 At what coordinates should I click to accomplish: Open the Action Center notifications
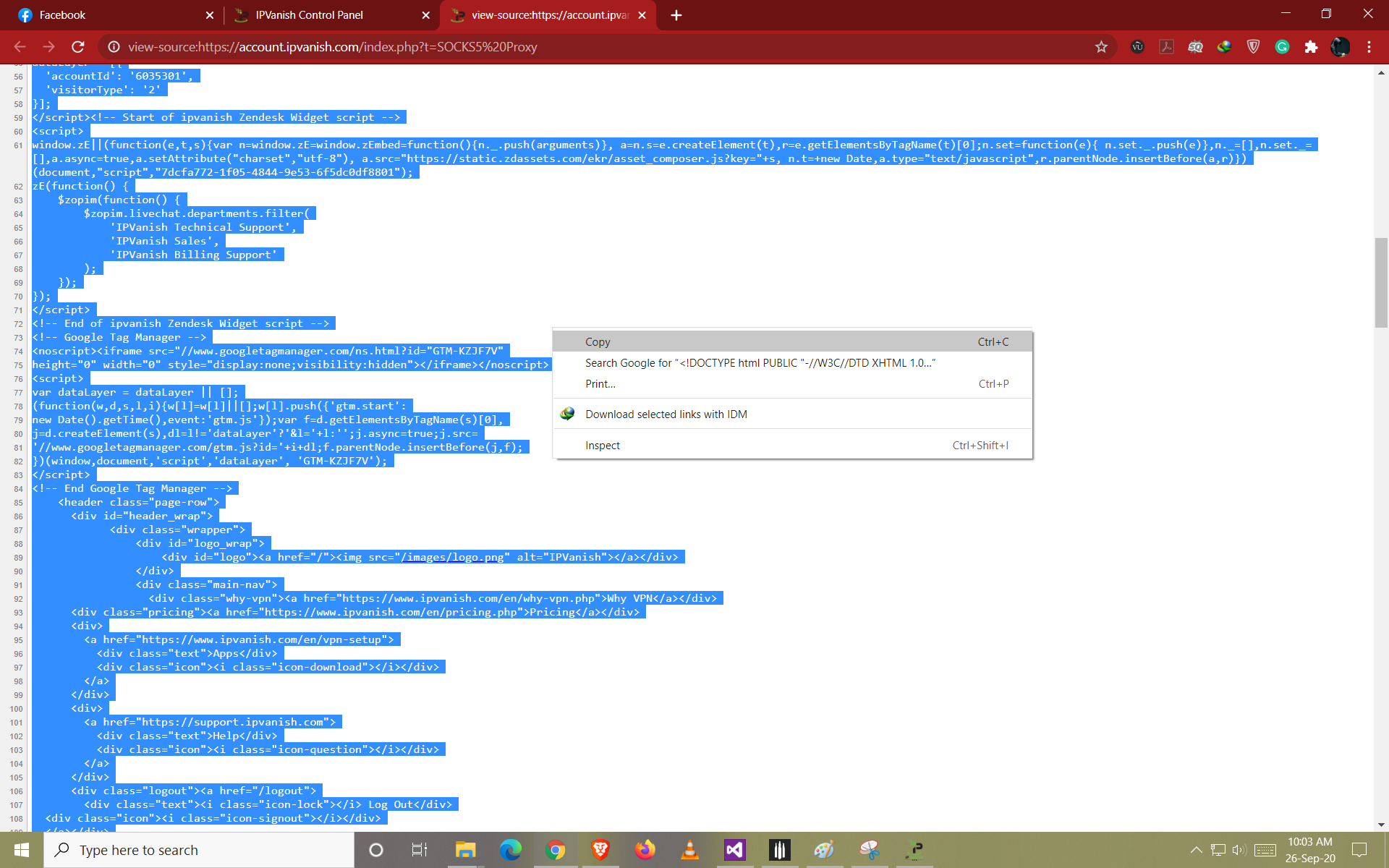(x=1359, y=850)
